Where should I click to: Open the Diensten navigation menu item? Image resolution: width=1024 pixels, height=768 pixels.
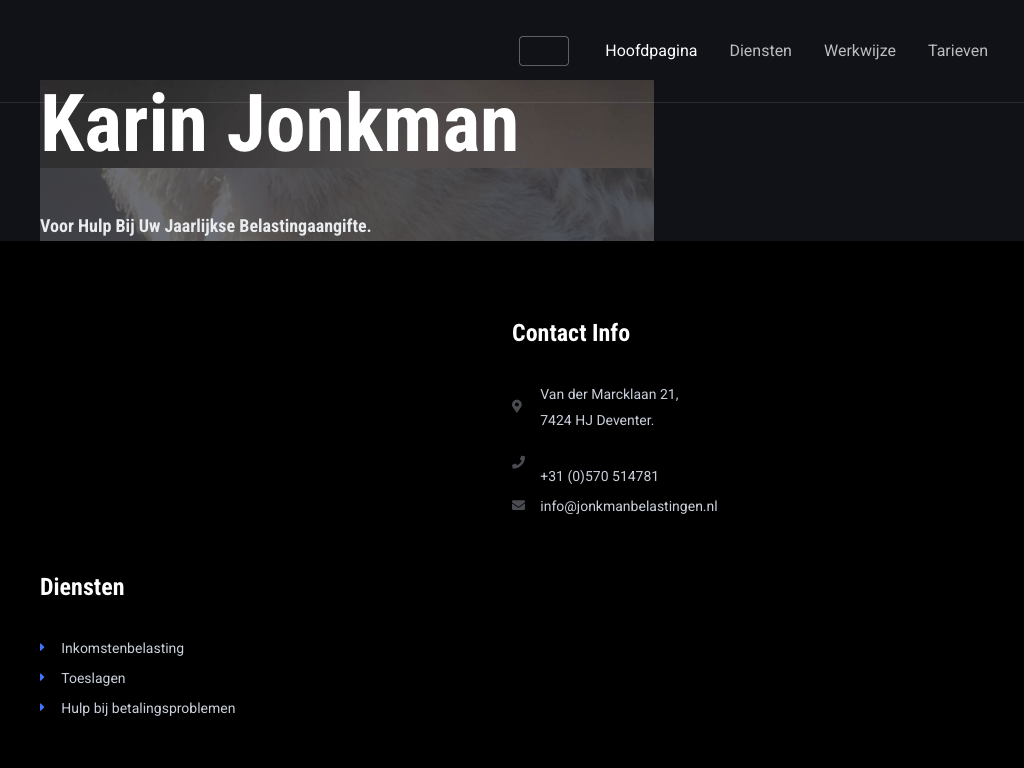[760, 51]
